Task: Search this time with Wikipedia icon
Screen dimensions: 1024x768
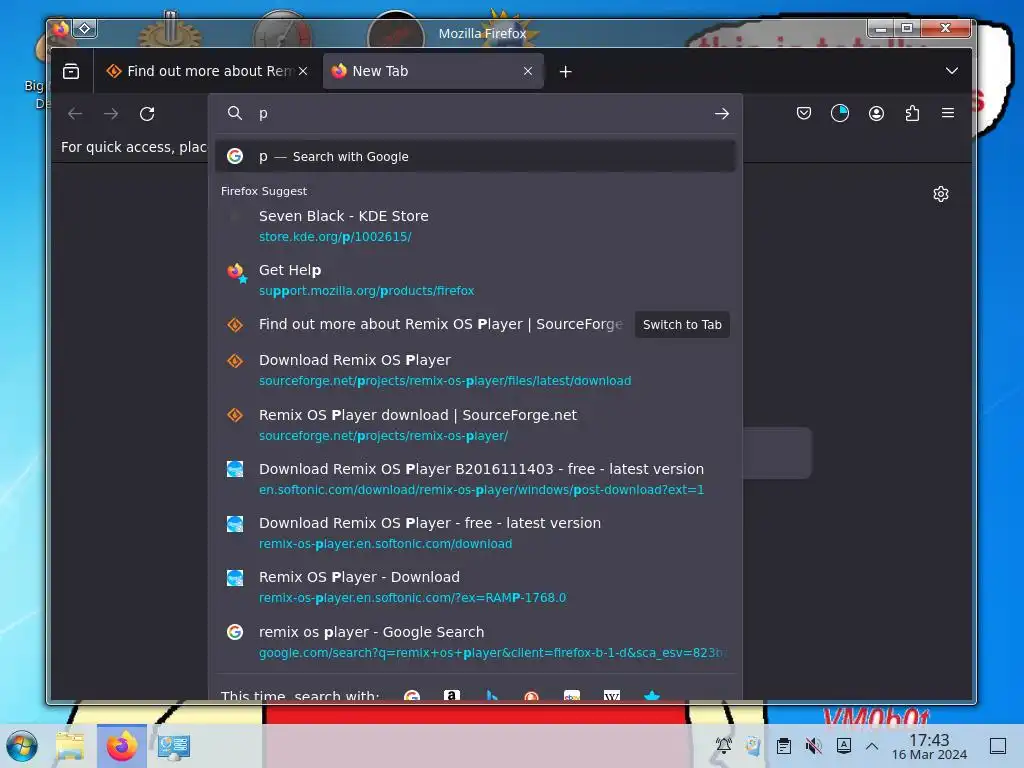Action: click(612, 695)
